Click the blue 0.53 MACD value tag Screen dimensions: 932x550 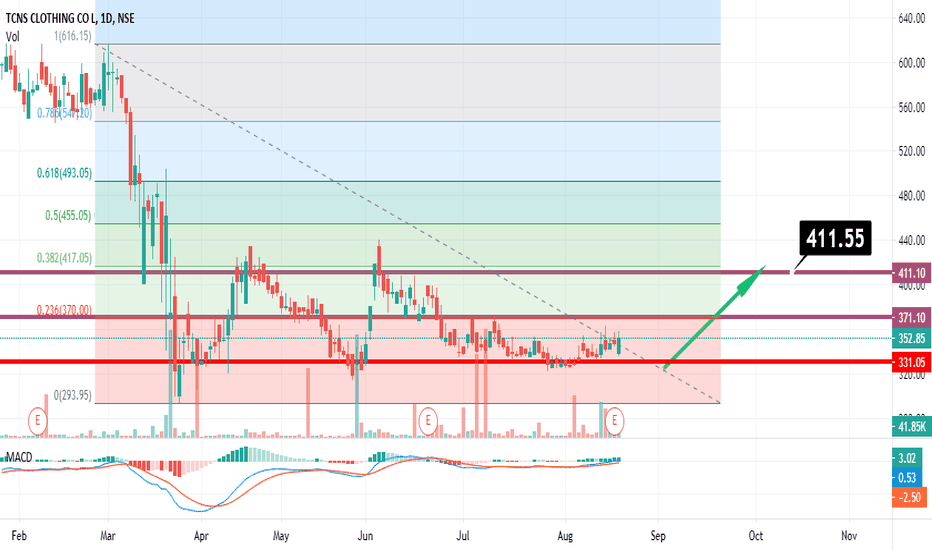pyautogui.click(x=907, y=477)
